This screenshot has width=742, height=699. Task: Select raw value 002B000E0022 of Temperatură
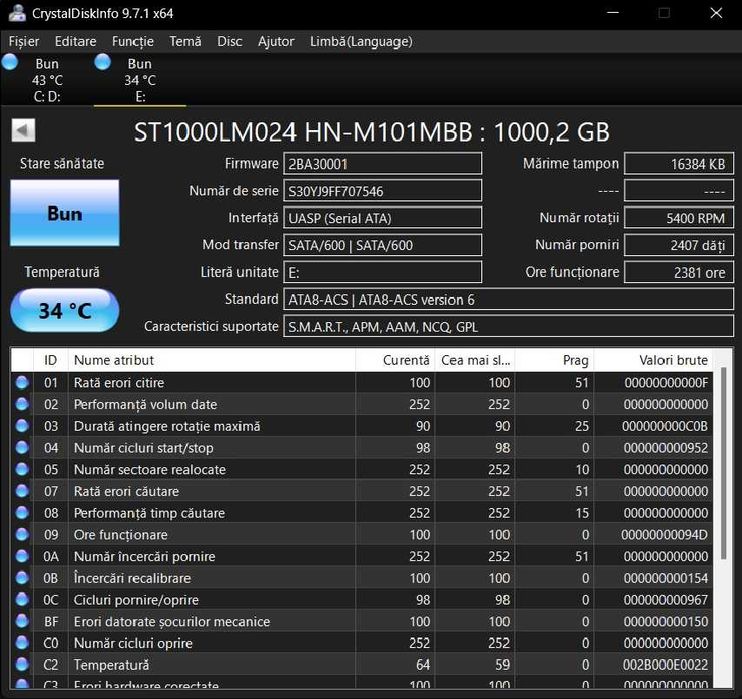(x=665, y=665)
